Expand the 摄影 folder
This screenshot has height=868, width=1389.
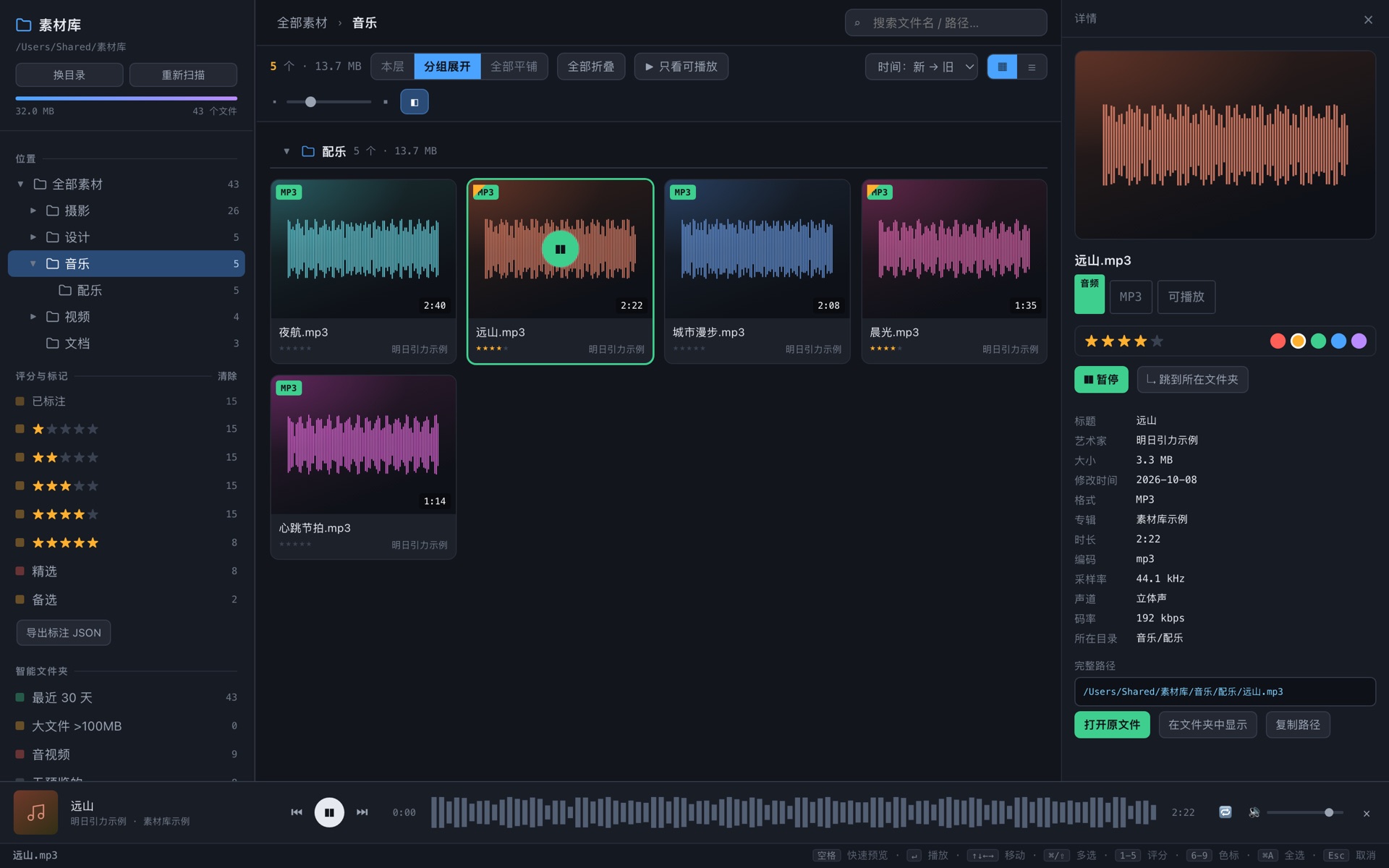(33, 210)
